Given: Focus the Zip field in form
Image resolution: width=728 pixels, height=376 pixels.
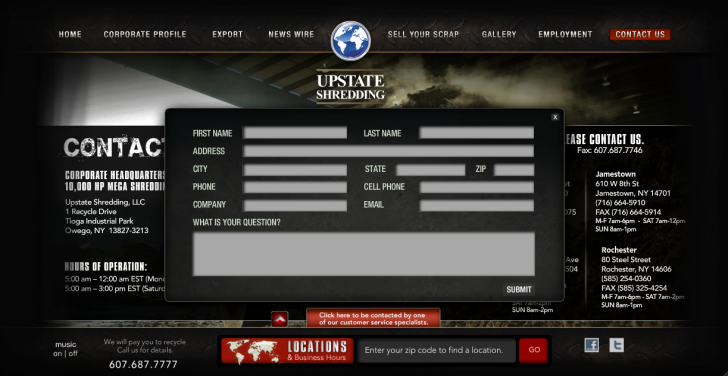Looking at the screenshot, I should pyautogui.click(x=514, y=169).
